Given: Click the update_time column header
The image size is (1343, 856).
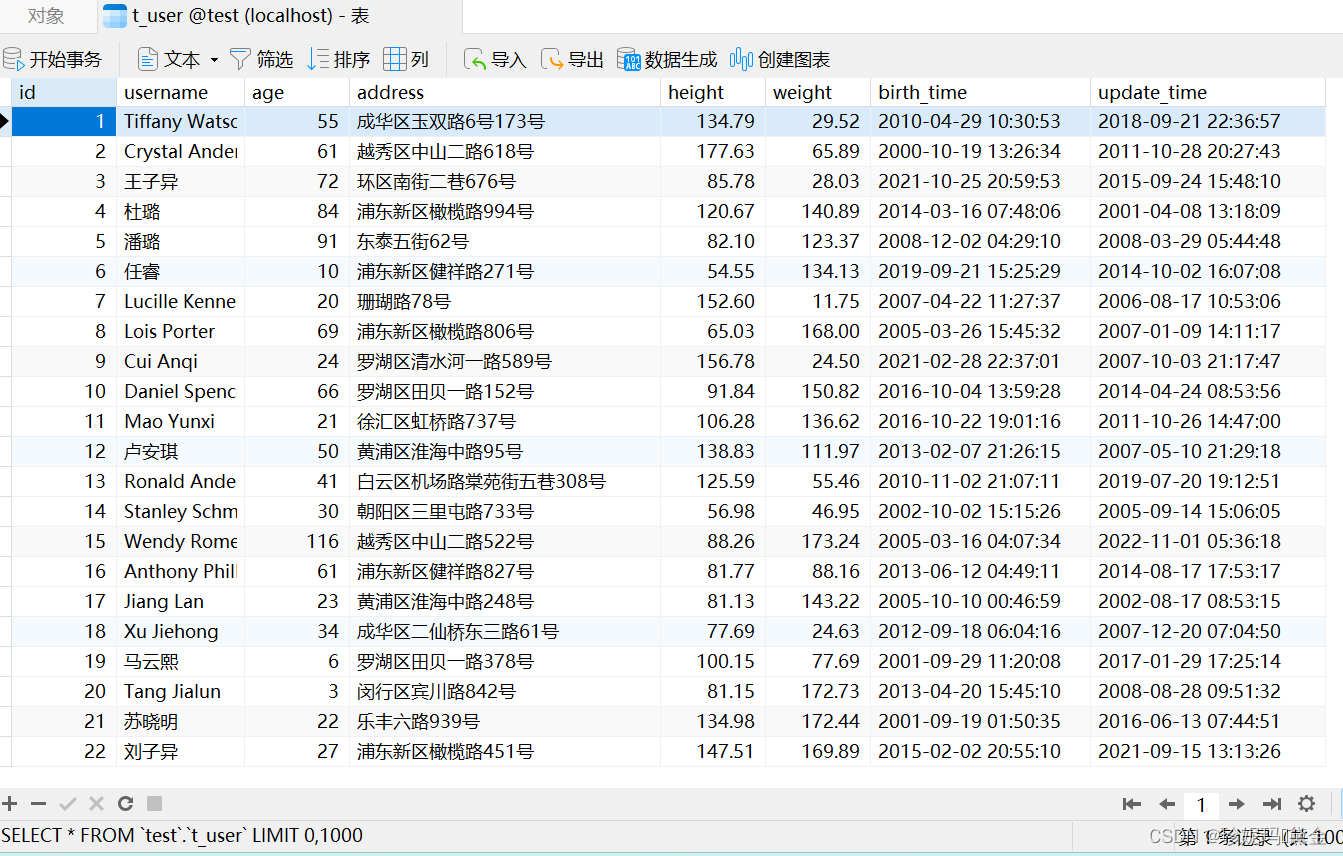Looking at the screenshot, I should (1208, 92).
